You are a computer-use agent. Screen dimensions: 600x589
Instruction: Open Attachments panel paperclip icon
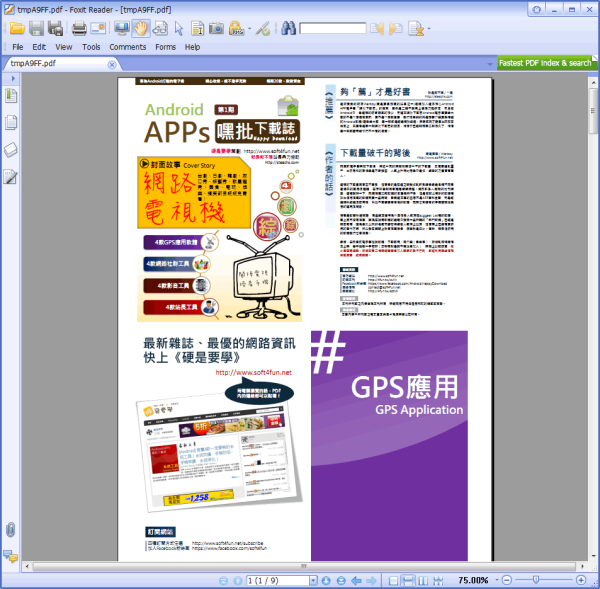tap(11, 529)
